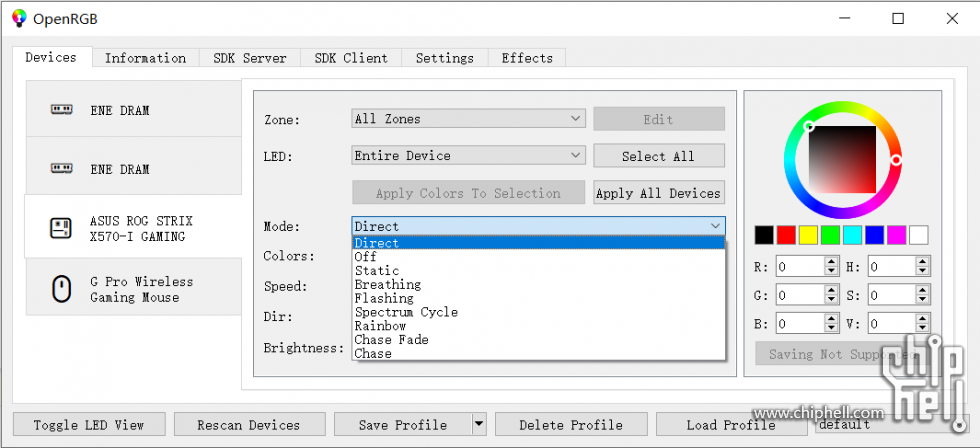This screenshot has width=980, height=448.
Task: Expand the Zone dropdown showing All Zones
Action: click(x=468, y=119)
